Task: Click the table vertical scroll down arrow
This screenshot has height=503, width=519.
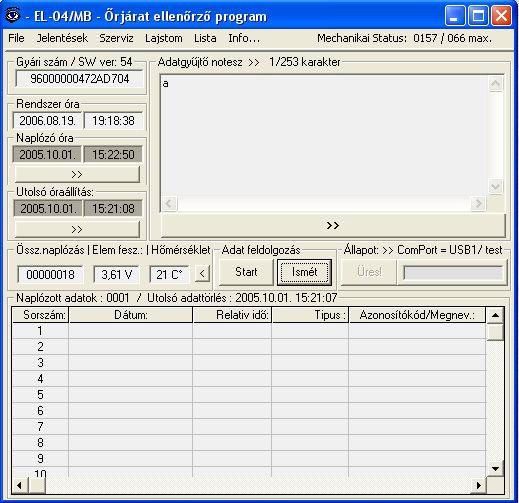Action: click(495, 469)
